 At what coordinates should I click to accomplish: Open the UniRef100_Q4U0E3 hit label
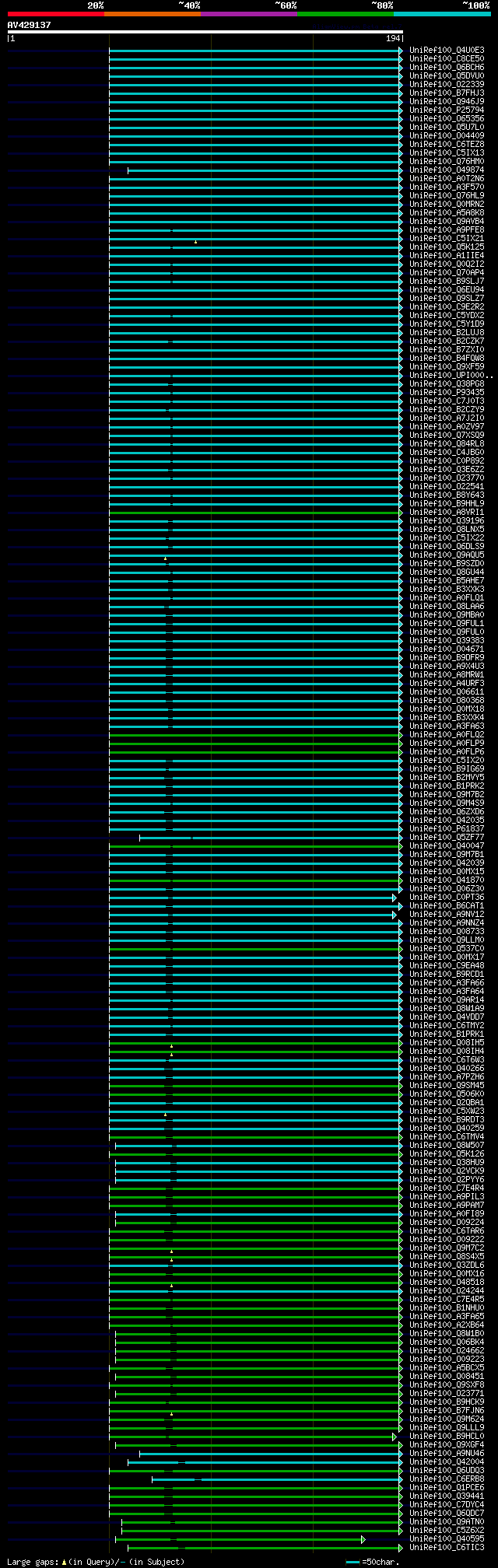pos(447,50)
